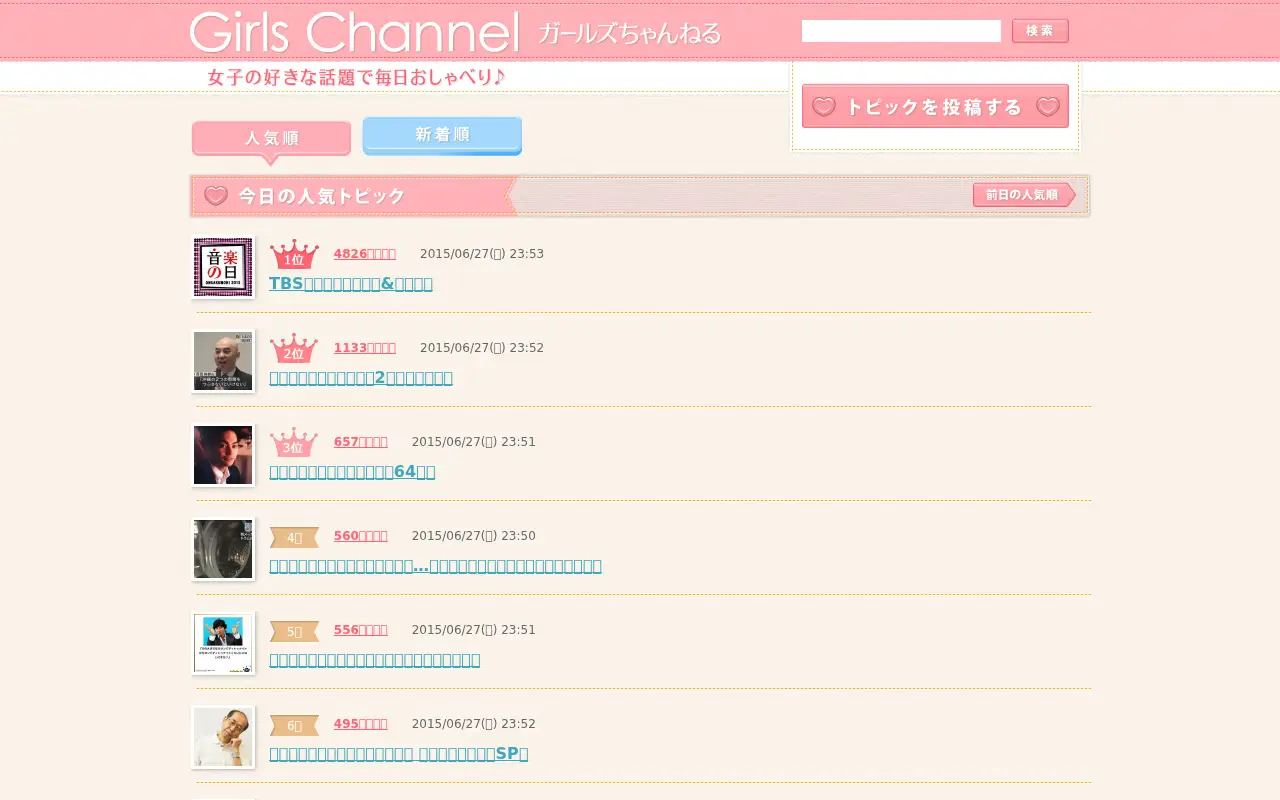Open the 657 comments link

(361, 442)
